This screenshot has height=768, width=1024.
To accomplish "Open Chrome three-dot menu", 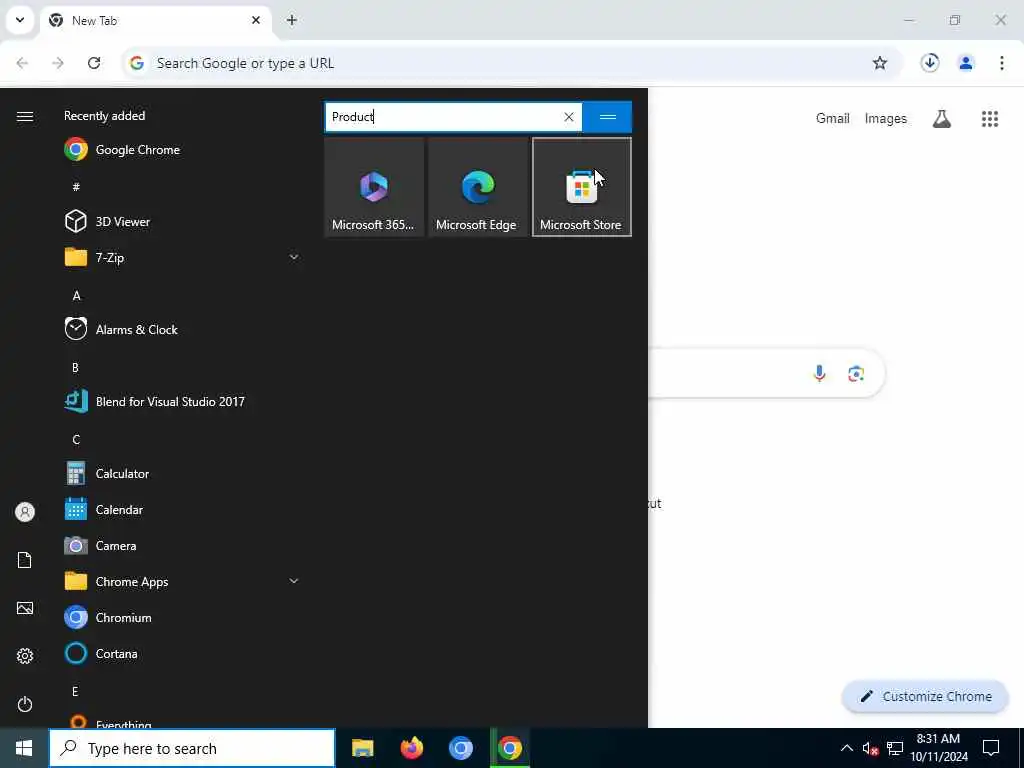I will pos(1001,63).
